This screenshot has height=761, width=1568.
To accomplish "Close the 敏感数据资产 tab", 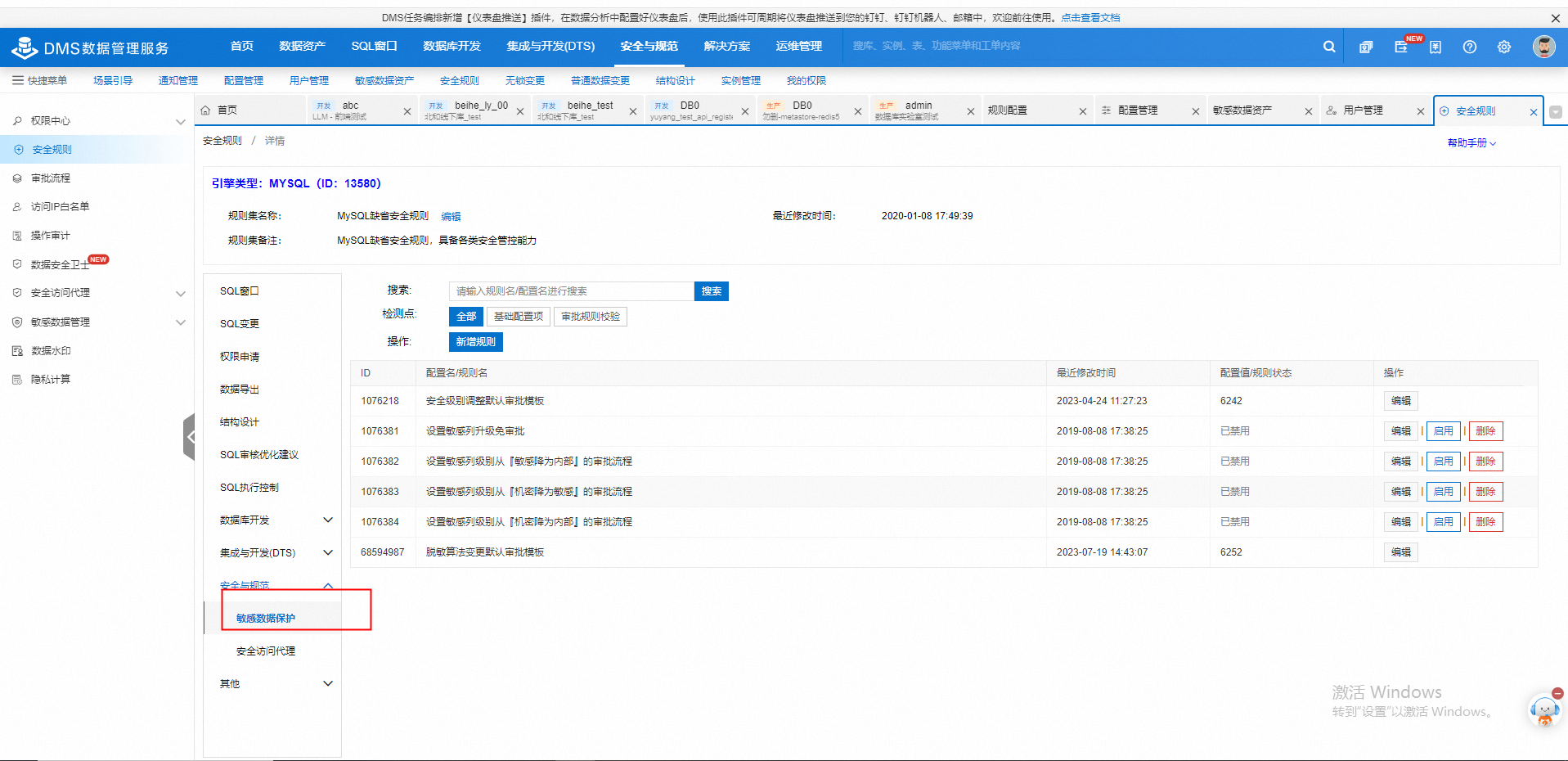I will coord(1309,111).
